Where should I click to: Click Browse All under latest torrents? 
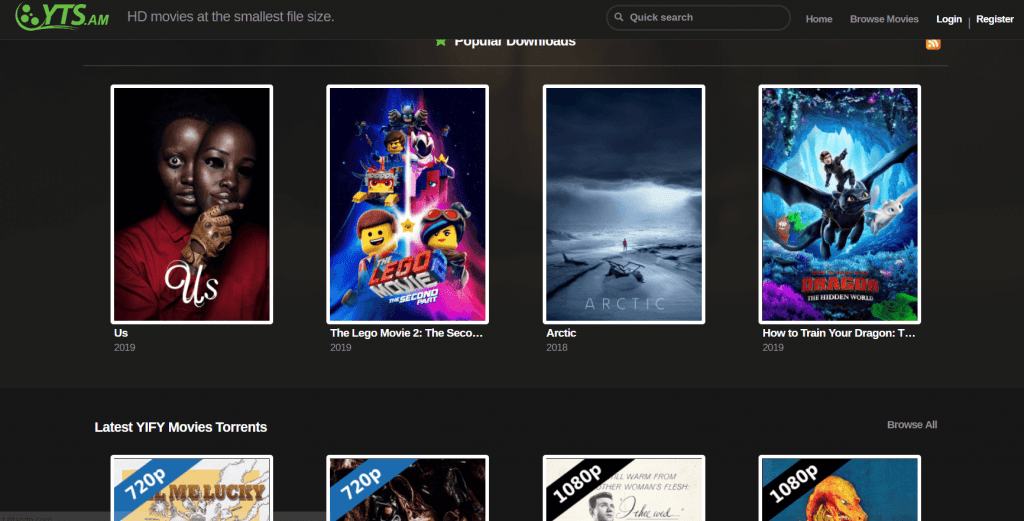[x=911, y=425]
